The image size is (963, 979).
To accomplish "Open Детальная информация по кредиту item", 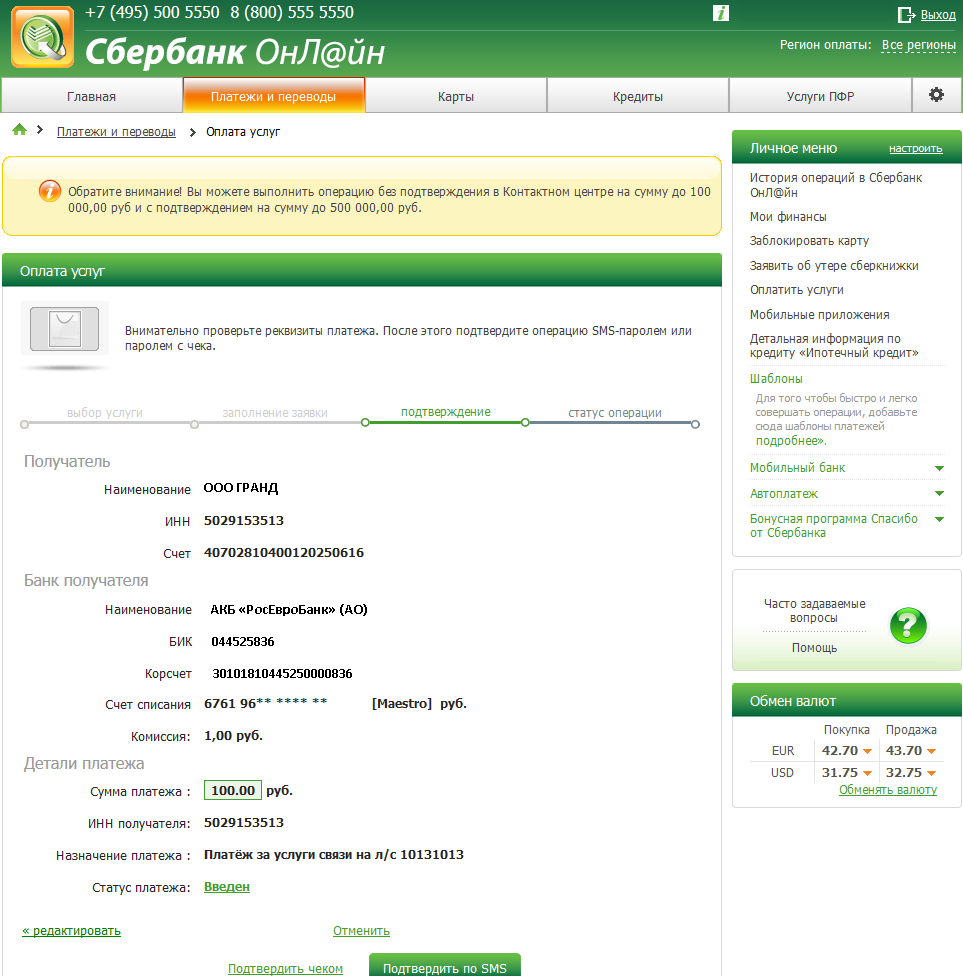I will click(x=834, y=345).
